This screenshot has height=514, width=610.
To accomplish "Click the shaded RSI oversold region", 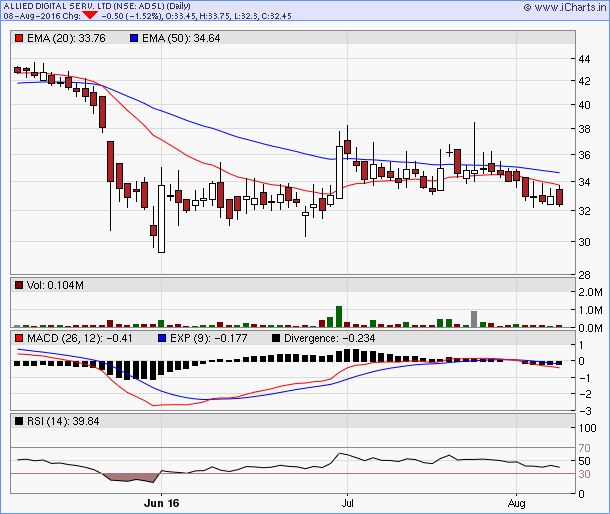I will coord(130,478).
